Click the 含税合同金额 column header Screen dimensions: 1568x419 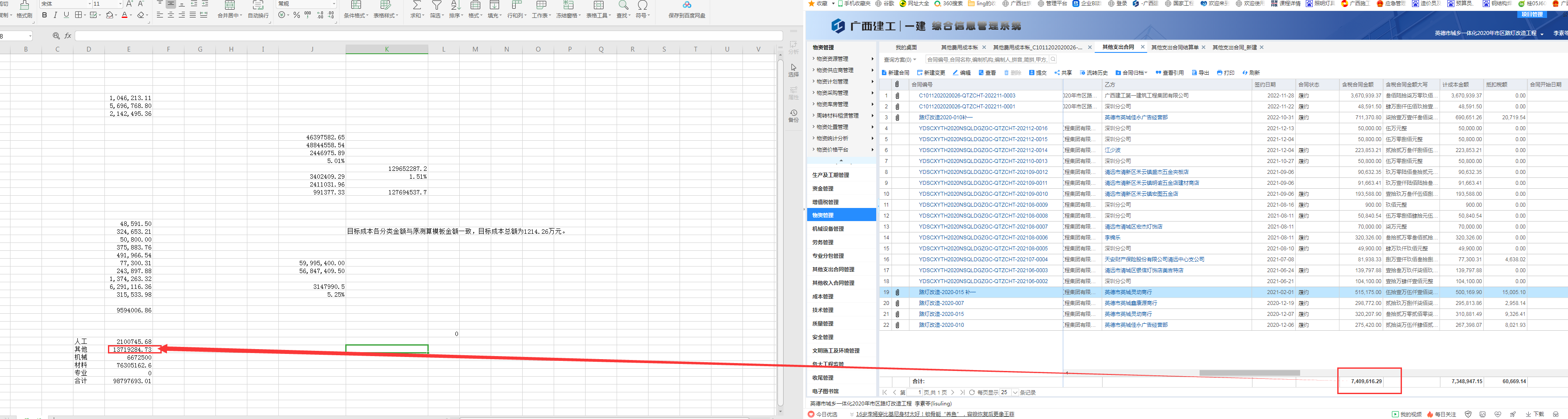click(1360, 84)
